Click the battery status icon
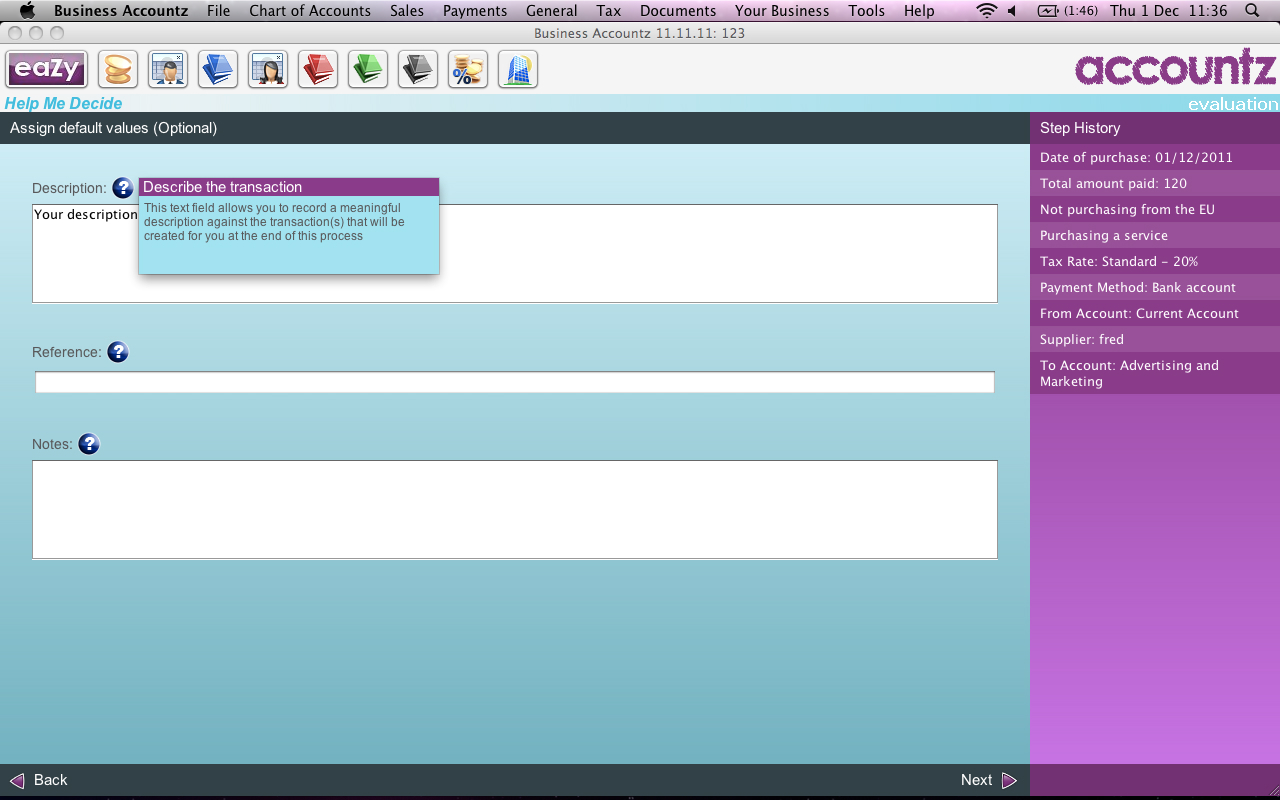Image resolution: width=1280 pixels, height=800 pixels. (1048, 11)
